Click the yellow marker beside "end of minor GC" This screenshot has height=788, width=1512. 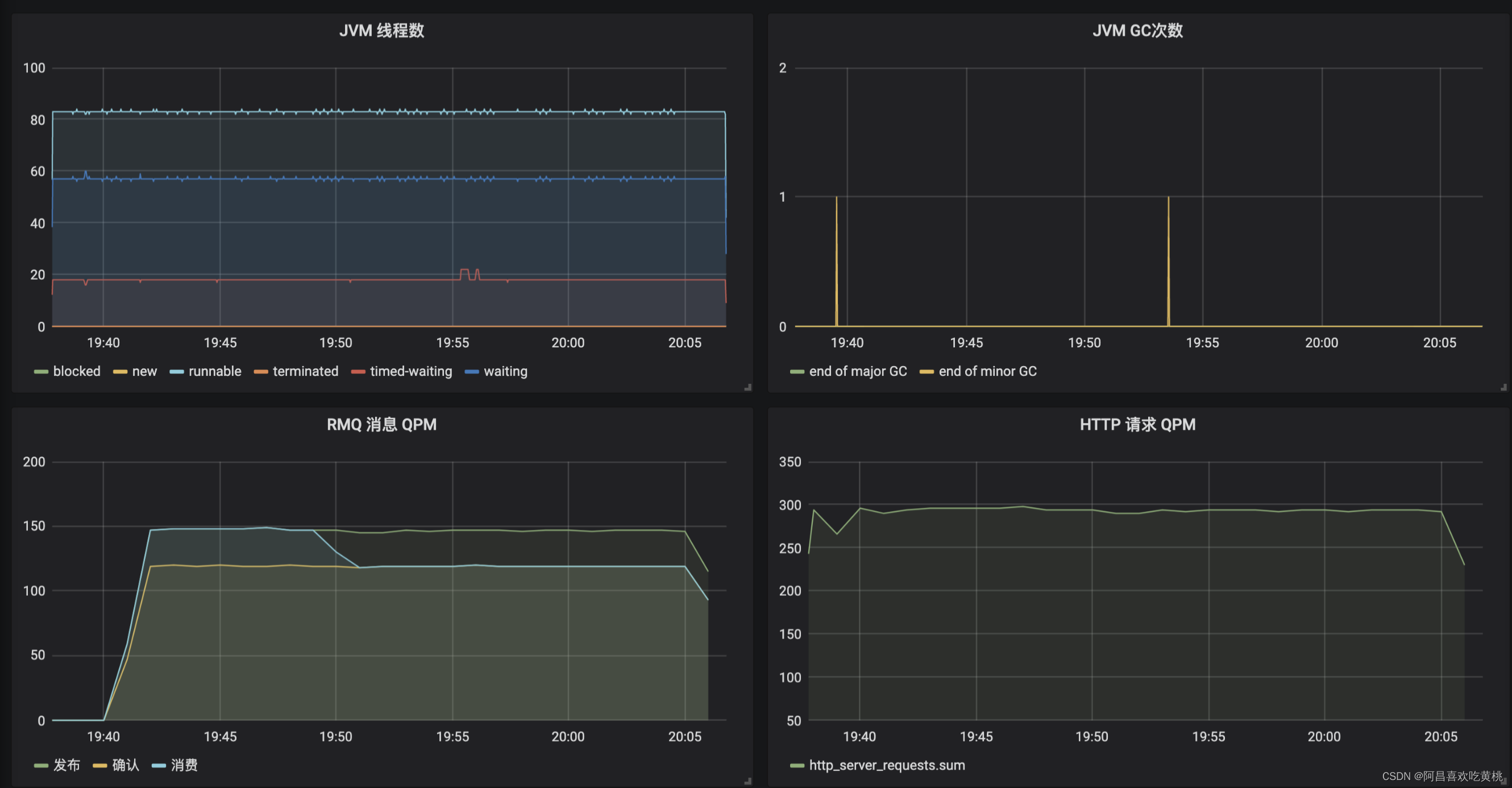coord(926,371)
